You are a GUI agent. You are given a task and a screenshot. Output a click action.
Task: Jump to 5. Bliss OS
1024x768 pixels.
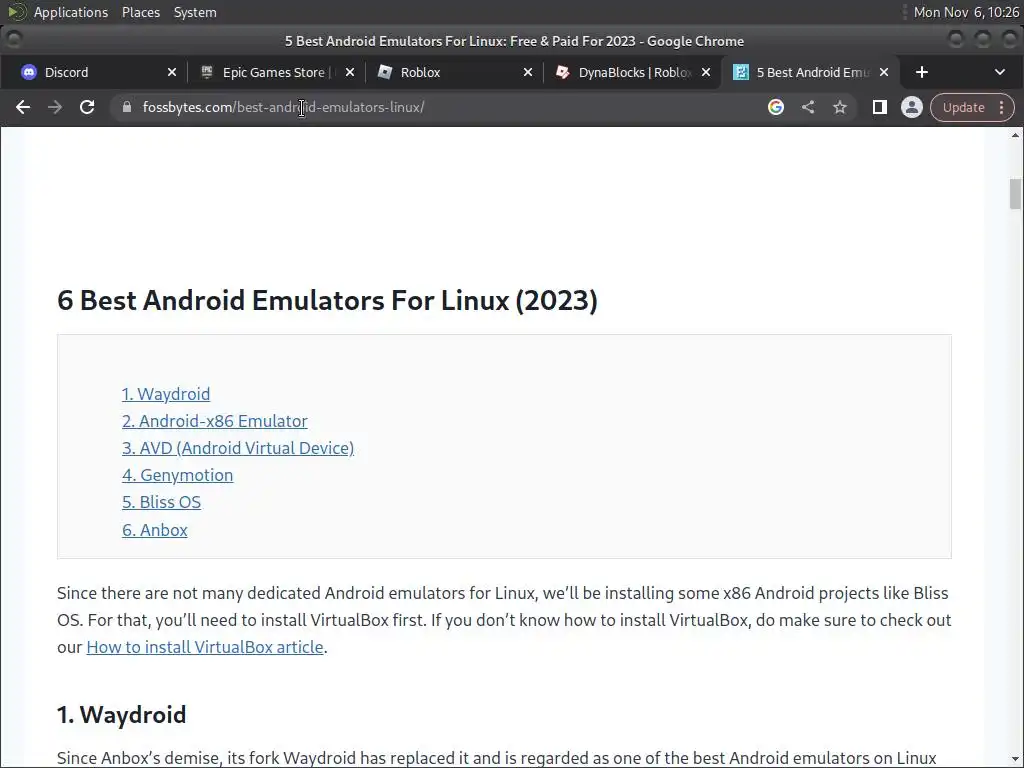coord(161,502)
